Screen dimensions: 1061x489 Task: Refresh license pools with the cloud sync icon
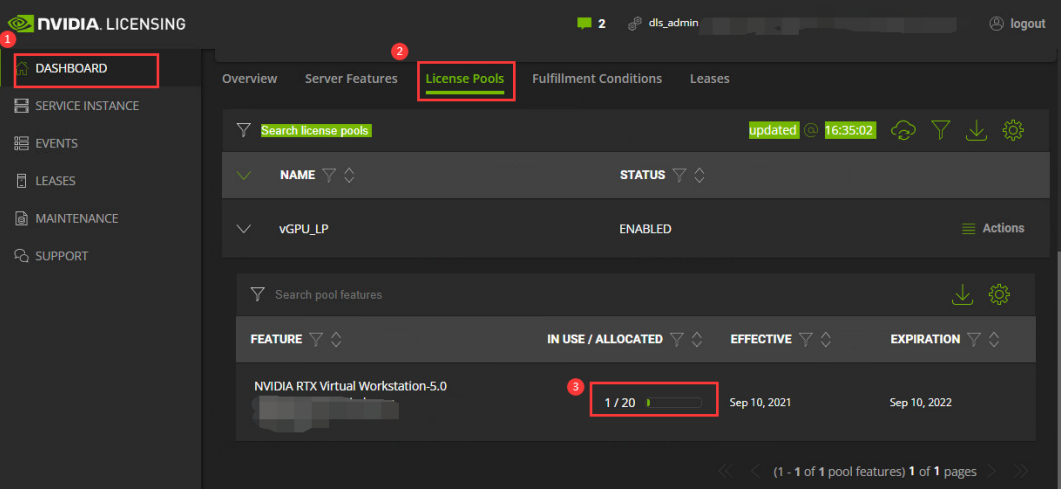903,130
